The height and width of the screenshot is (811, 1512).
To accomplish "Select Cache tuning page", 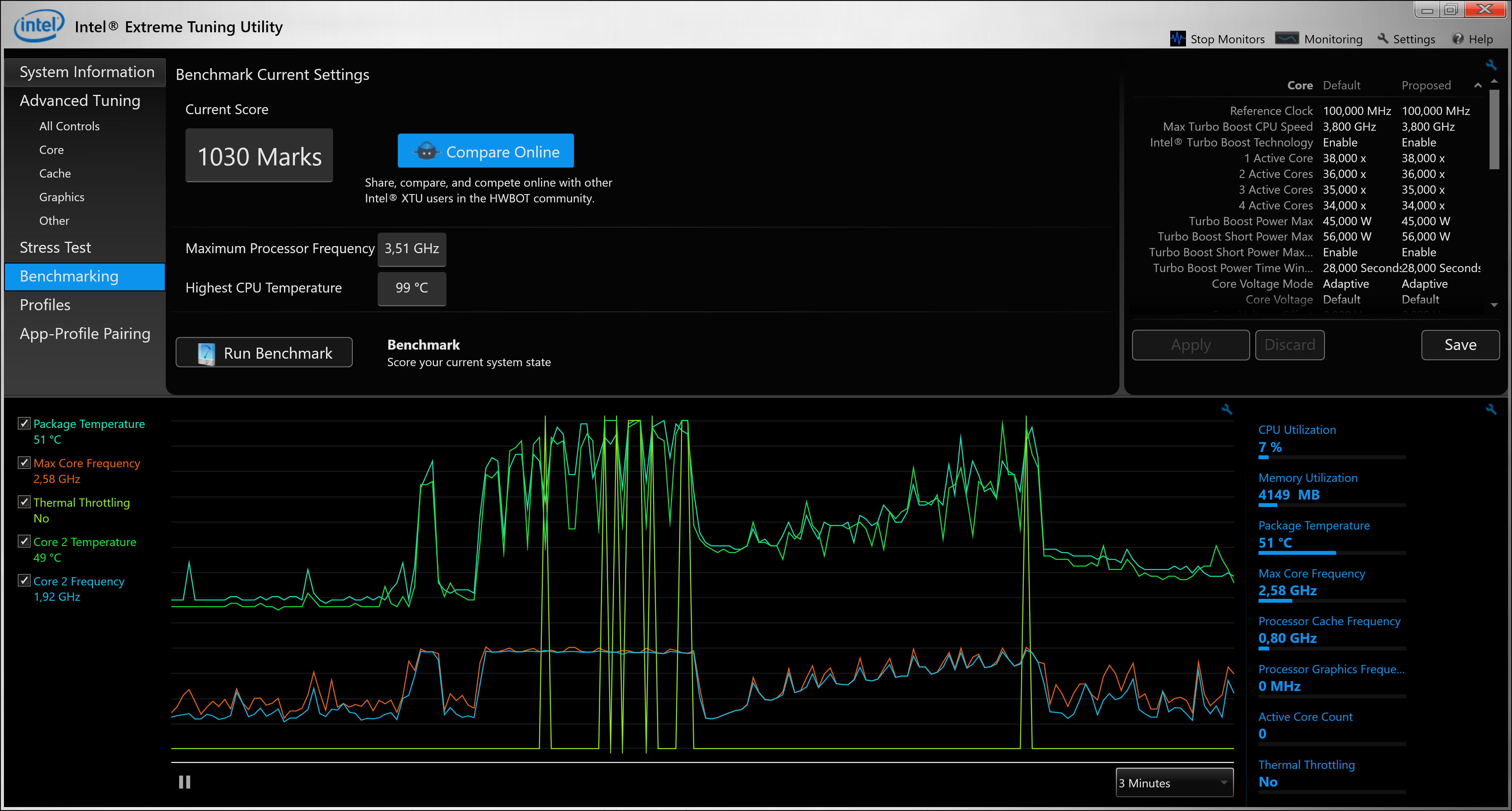I will [55, 174].
